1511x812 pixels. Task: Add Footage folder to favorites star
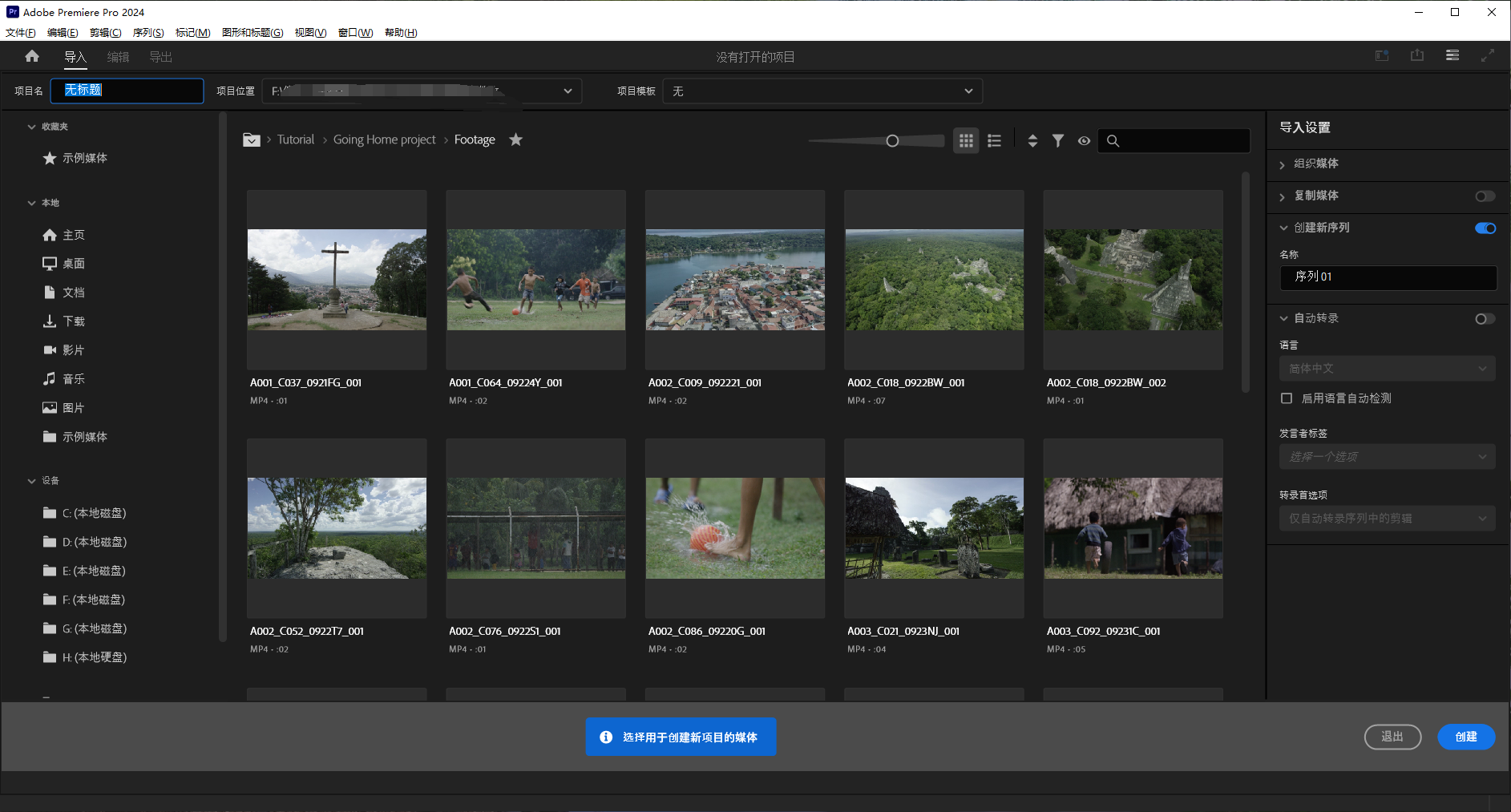[515, 139]
